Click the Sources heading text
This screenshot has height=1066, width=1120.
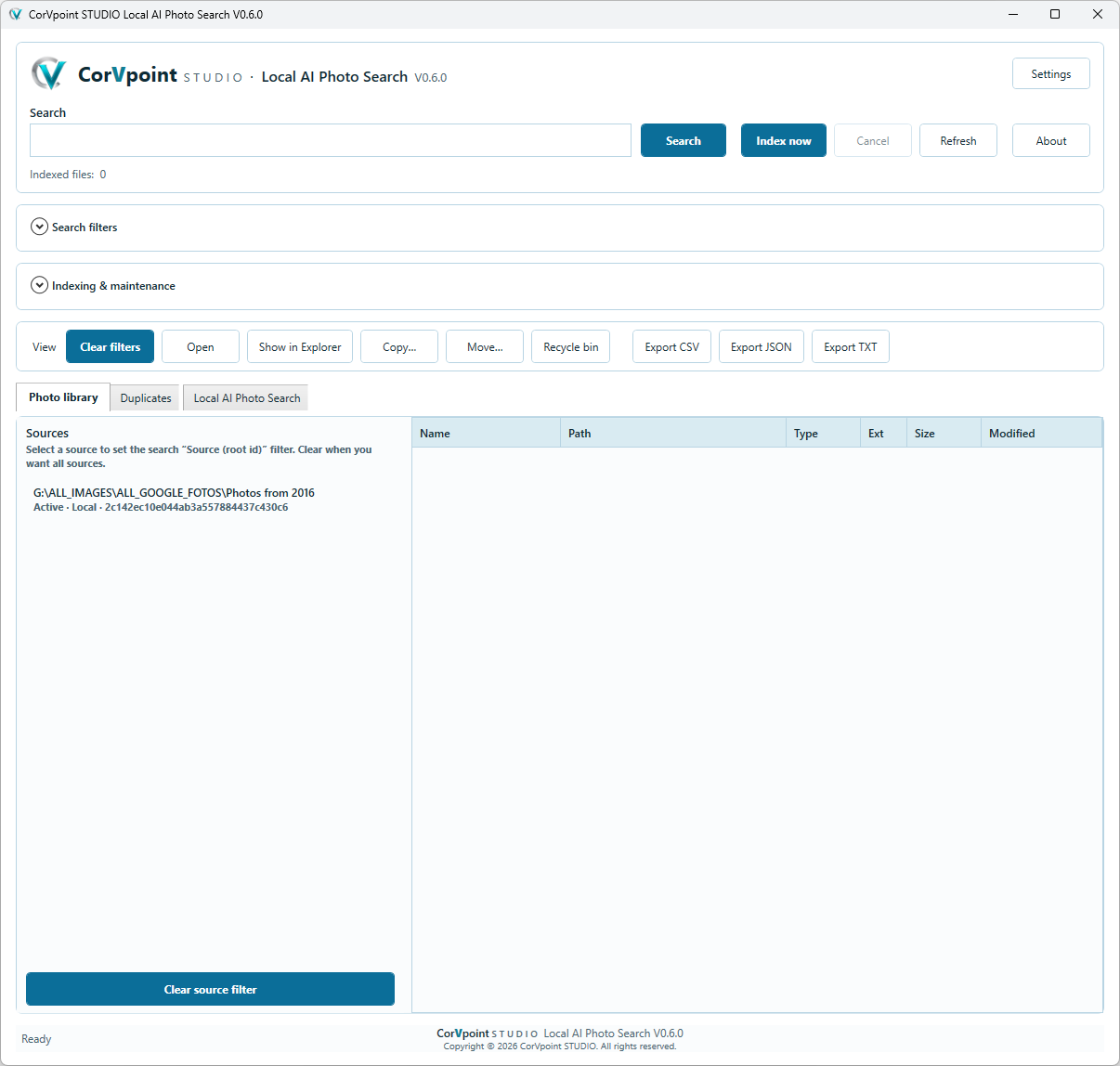(x=47, y=433)
